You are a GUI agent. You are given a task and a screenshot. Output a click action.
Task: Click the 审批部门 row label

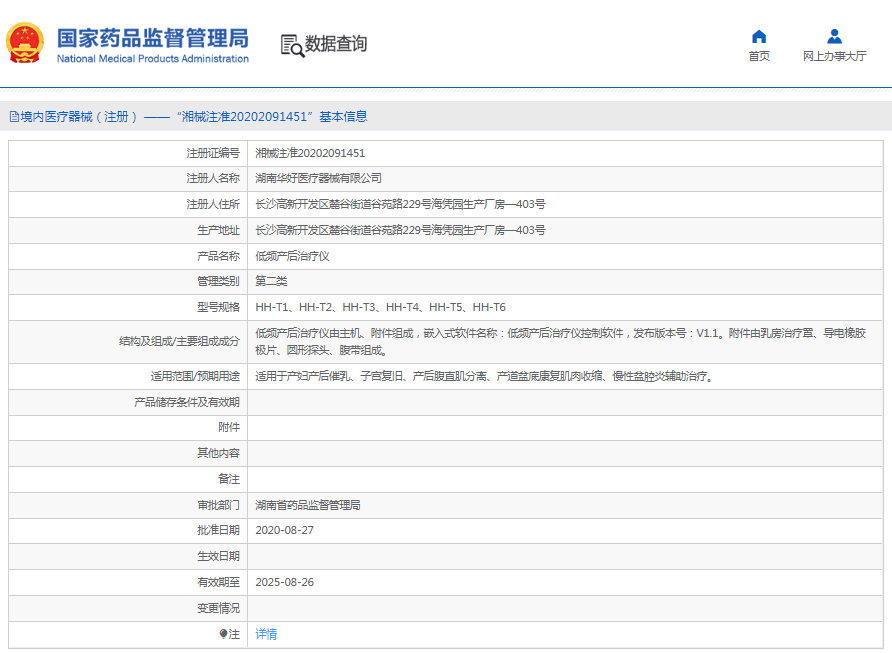click(218, 505)
